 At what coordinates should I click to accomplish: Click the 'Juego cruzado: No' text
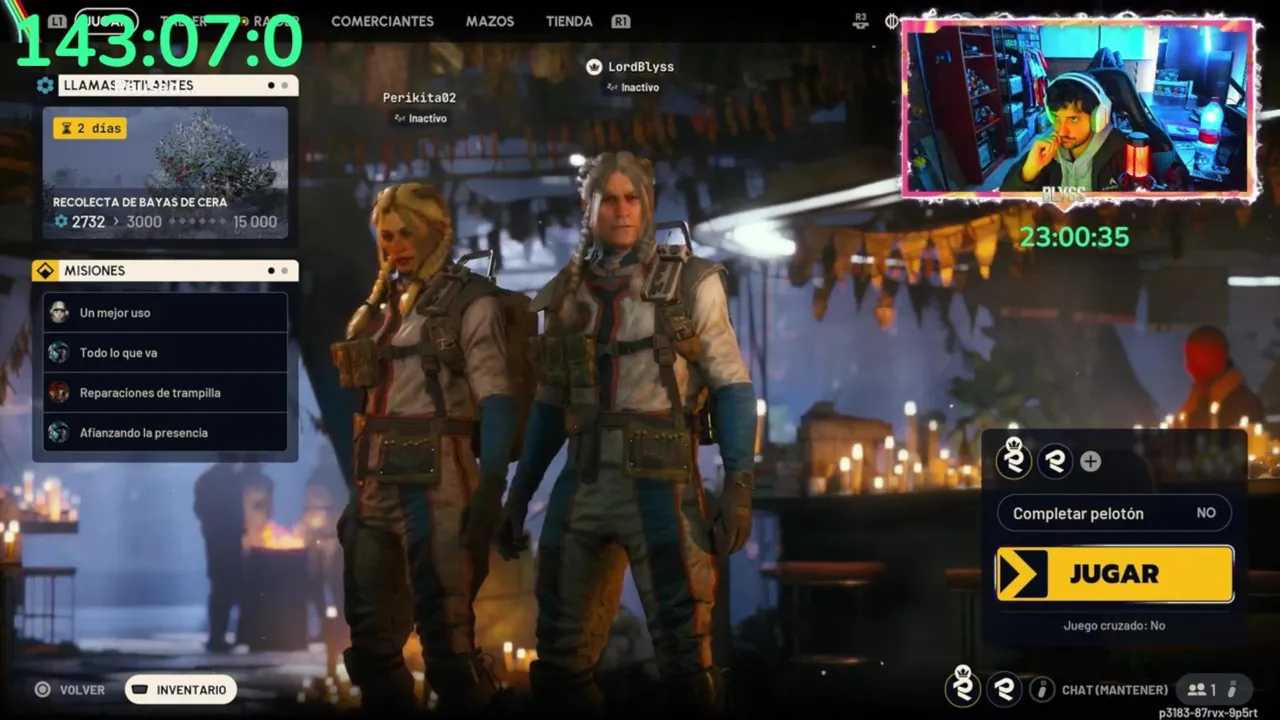pos(1114,626)
